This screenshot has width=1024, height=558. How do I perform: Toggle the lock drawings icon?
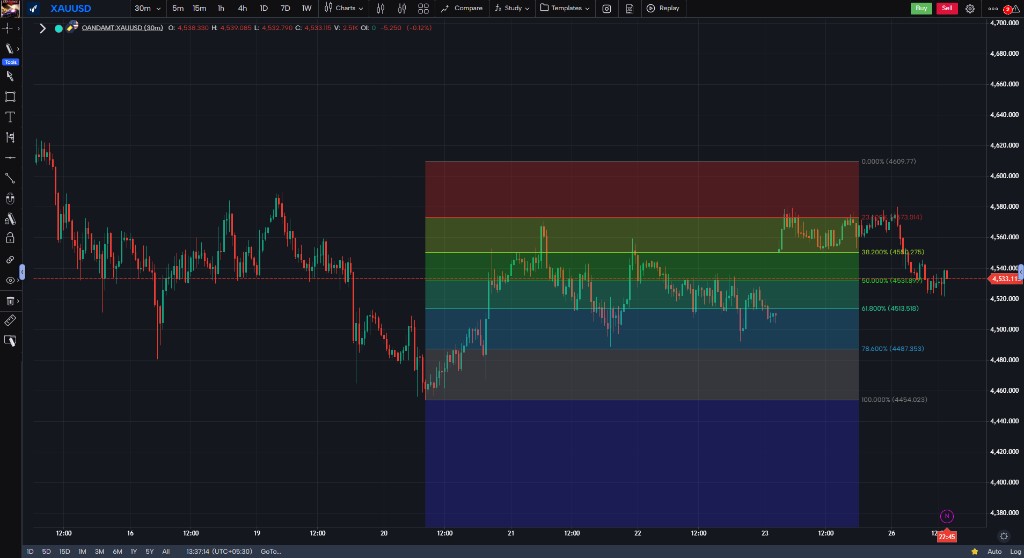tap(10, 238)
